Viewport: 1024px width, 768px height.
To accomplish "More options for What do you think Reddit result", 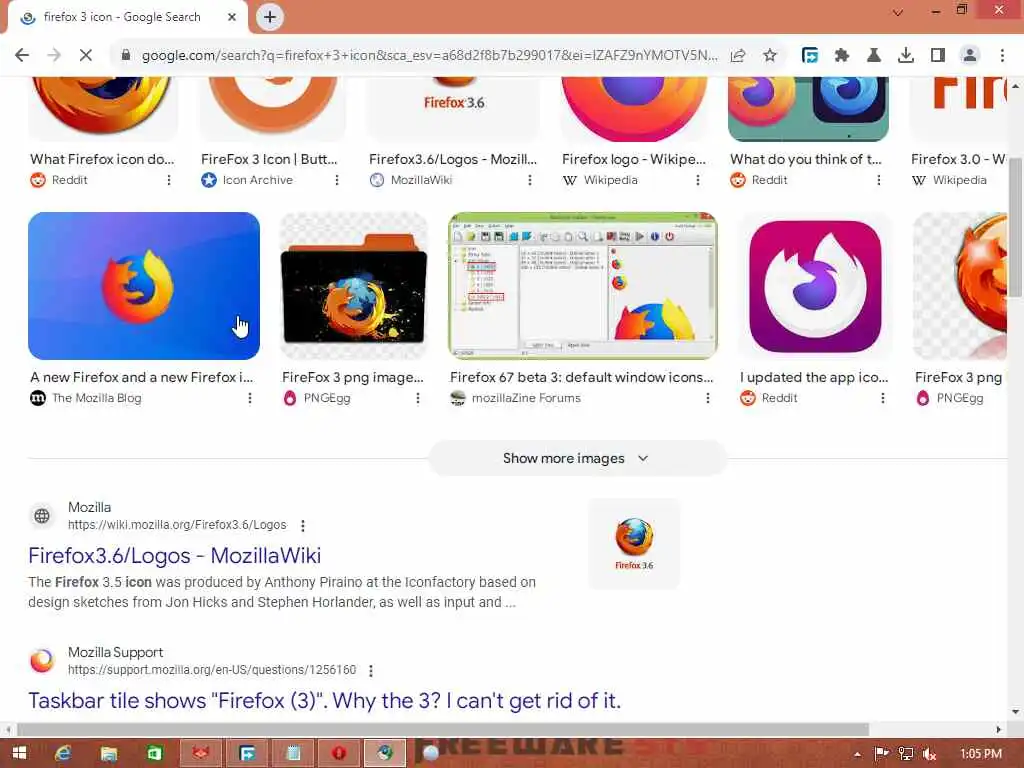I will tap(879, 180).
